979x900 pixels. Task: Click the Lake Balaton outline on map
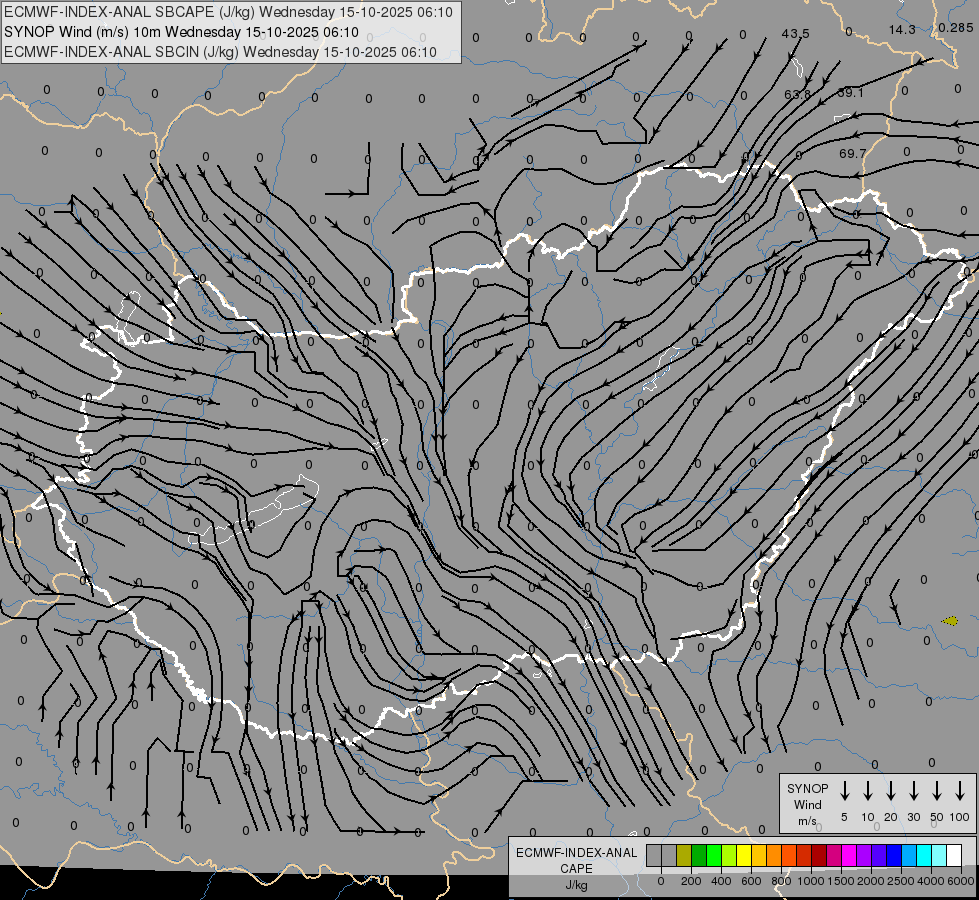coord(253,512)
